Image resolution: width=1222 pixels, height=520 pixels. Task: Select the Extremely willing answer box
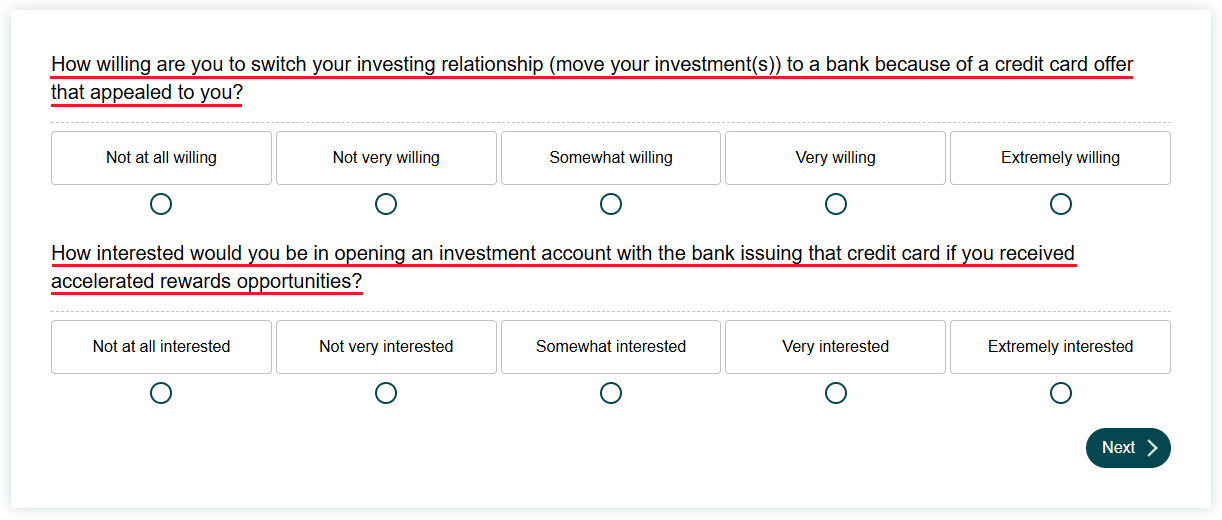(1061, 158)
